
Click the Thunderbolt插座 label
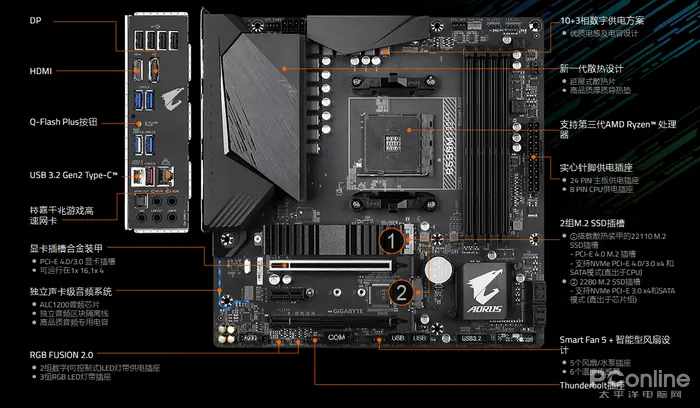coord(592,385)
